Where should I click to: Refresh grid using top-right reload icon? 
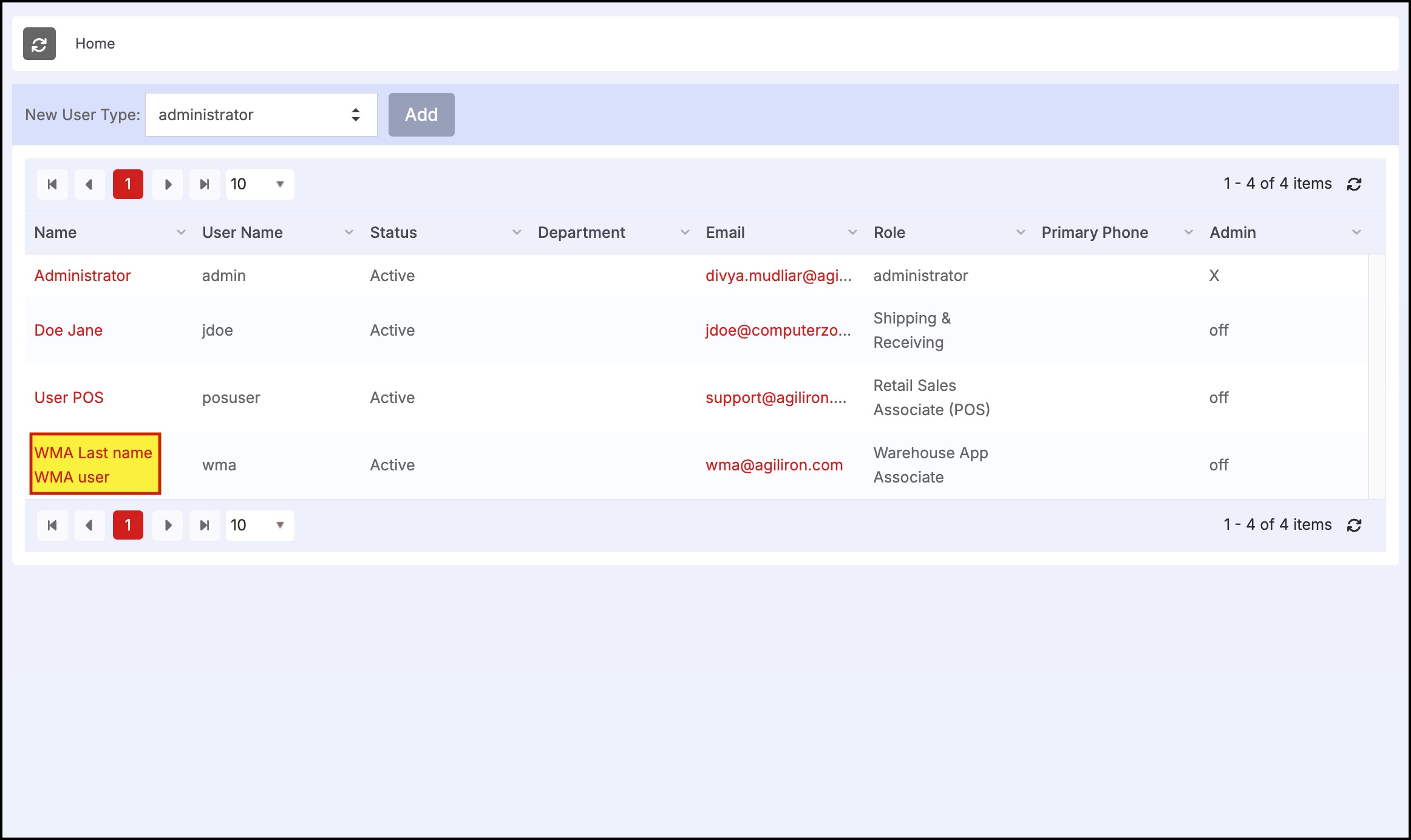[1354, 185]
